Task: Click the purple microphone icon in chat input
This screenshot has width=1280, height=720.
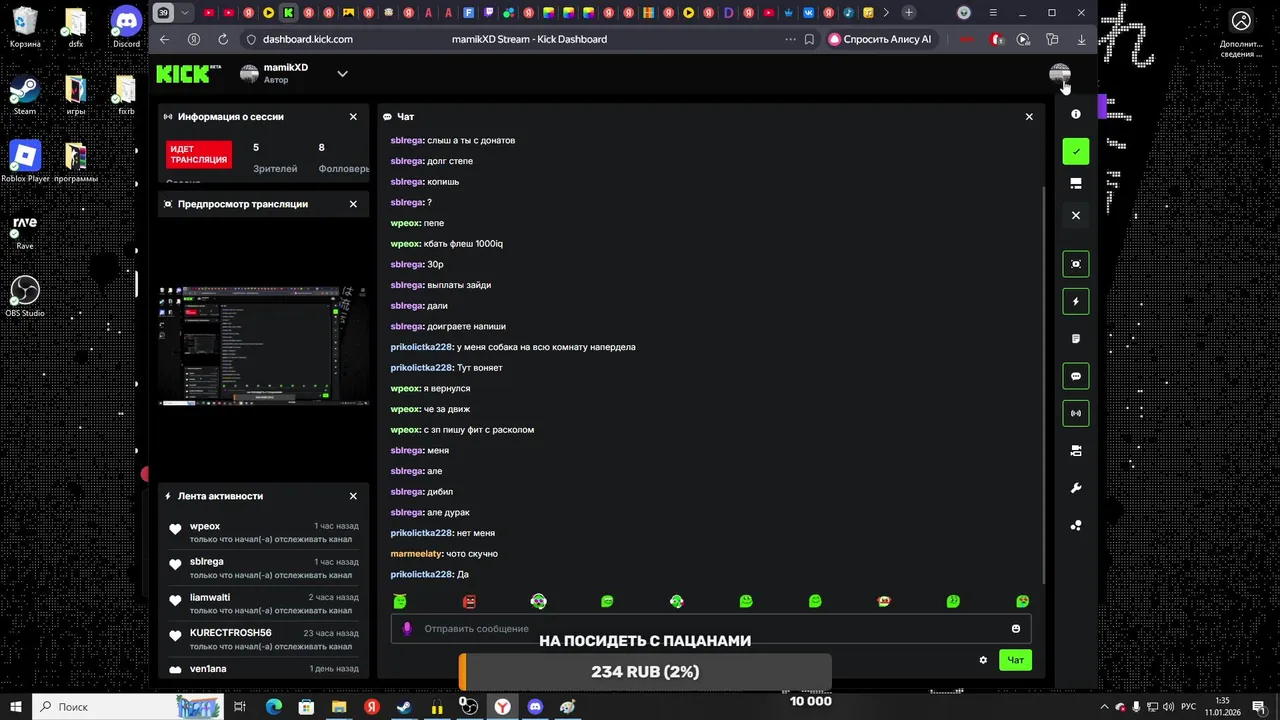Action: tap(407, 629)
